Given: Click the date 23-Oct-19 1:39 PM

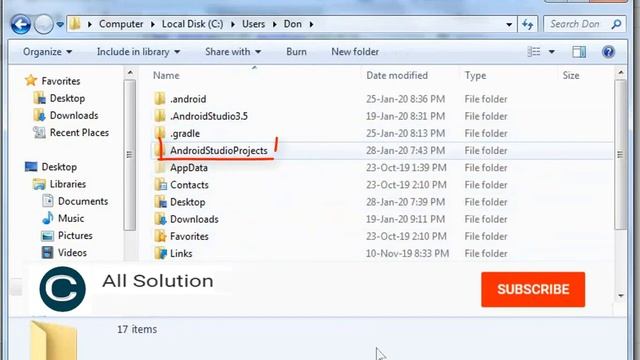Looking at the screenshot, I should [406, 168].
